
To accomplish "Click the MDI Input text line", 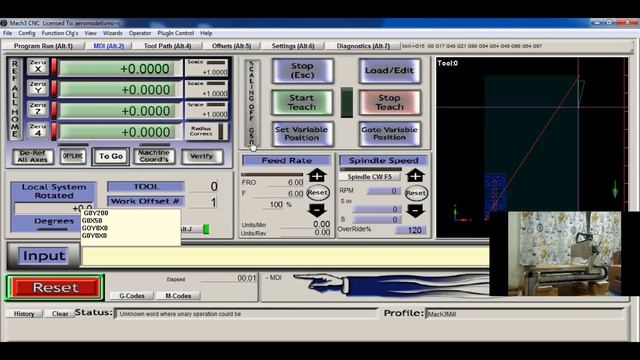I will [x=286, y=256].
